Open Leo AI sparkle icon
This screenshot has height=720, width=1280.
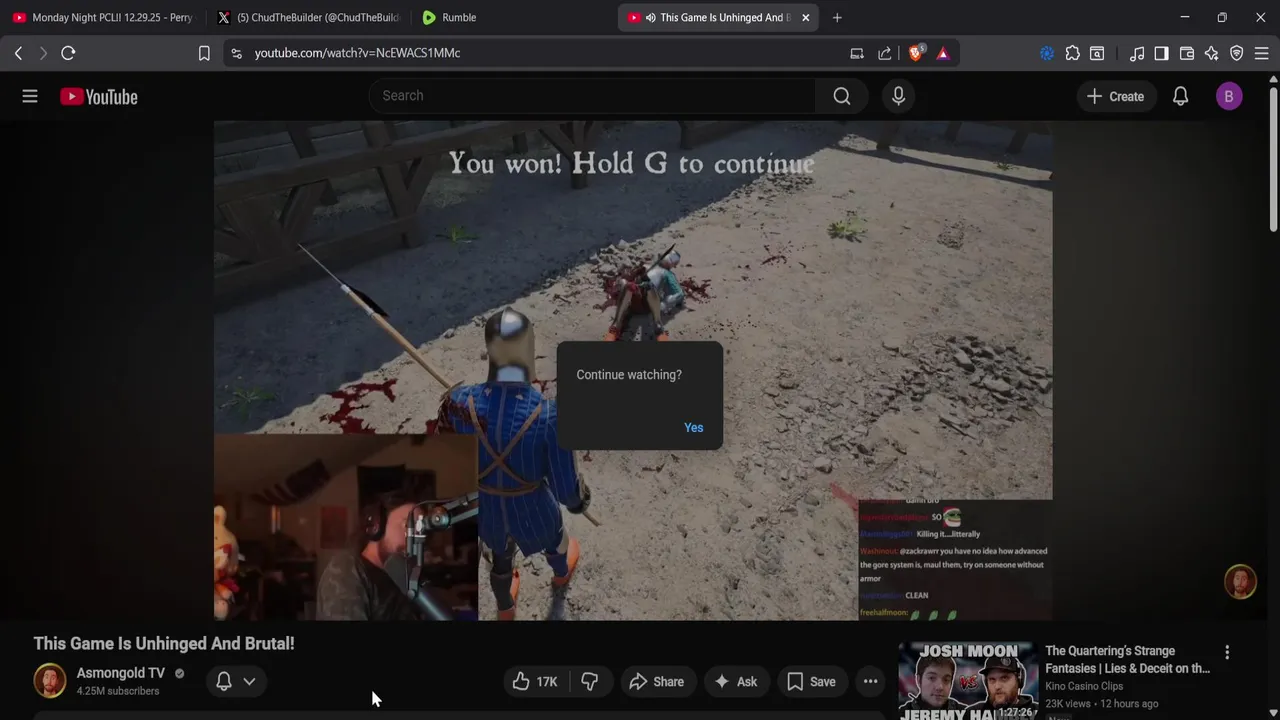pos(1212,53)
